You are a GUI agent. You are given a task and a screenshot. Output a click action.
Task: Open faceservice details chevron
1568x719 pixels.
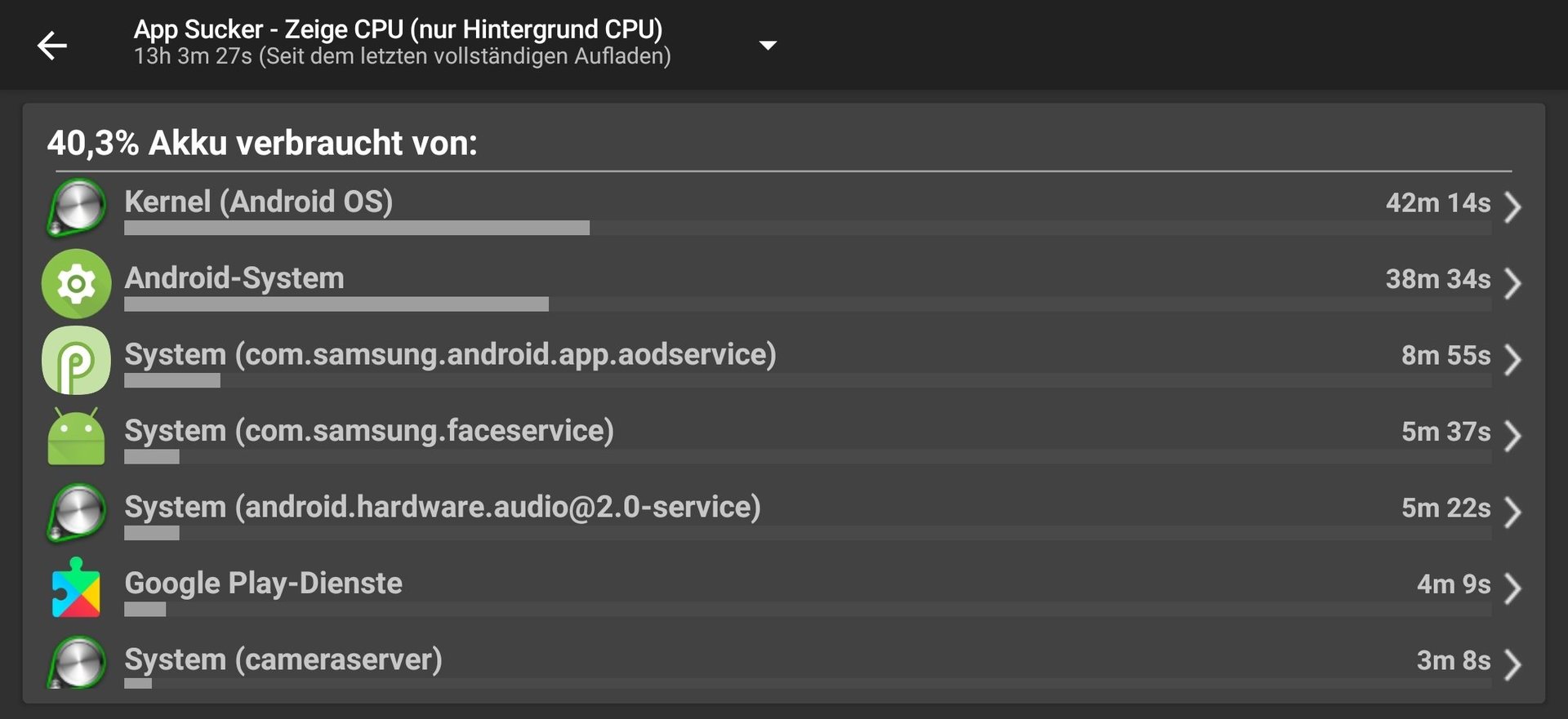pos(1512,436)
